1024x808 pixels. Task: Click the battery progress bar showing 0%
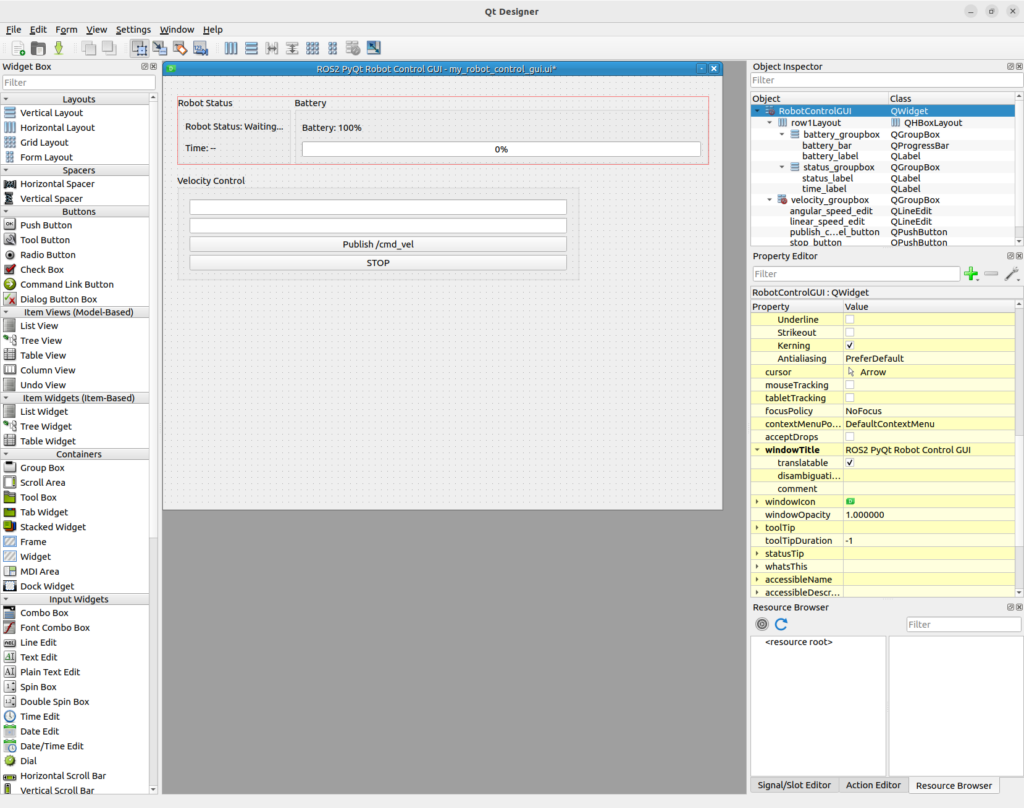(501, 149)
